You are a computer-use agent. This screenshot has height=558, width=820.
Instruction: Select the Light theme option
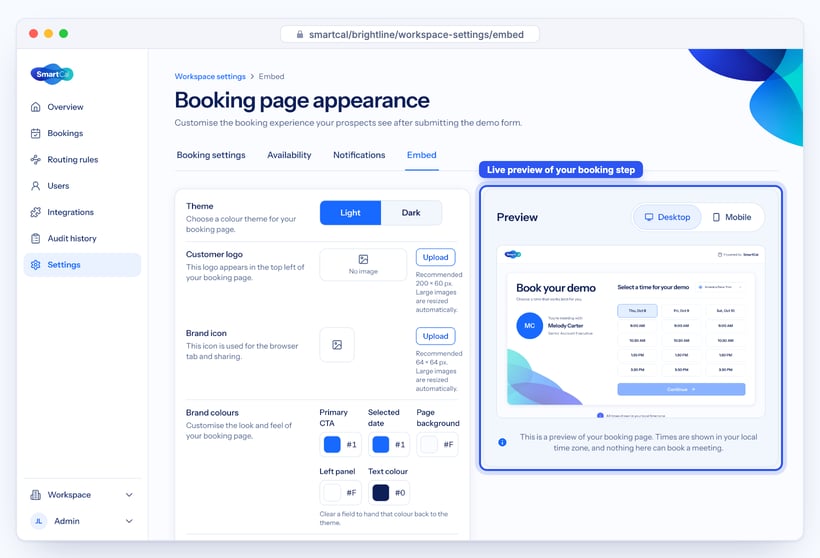click(350, 213)
